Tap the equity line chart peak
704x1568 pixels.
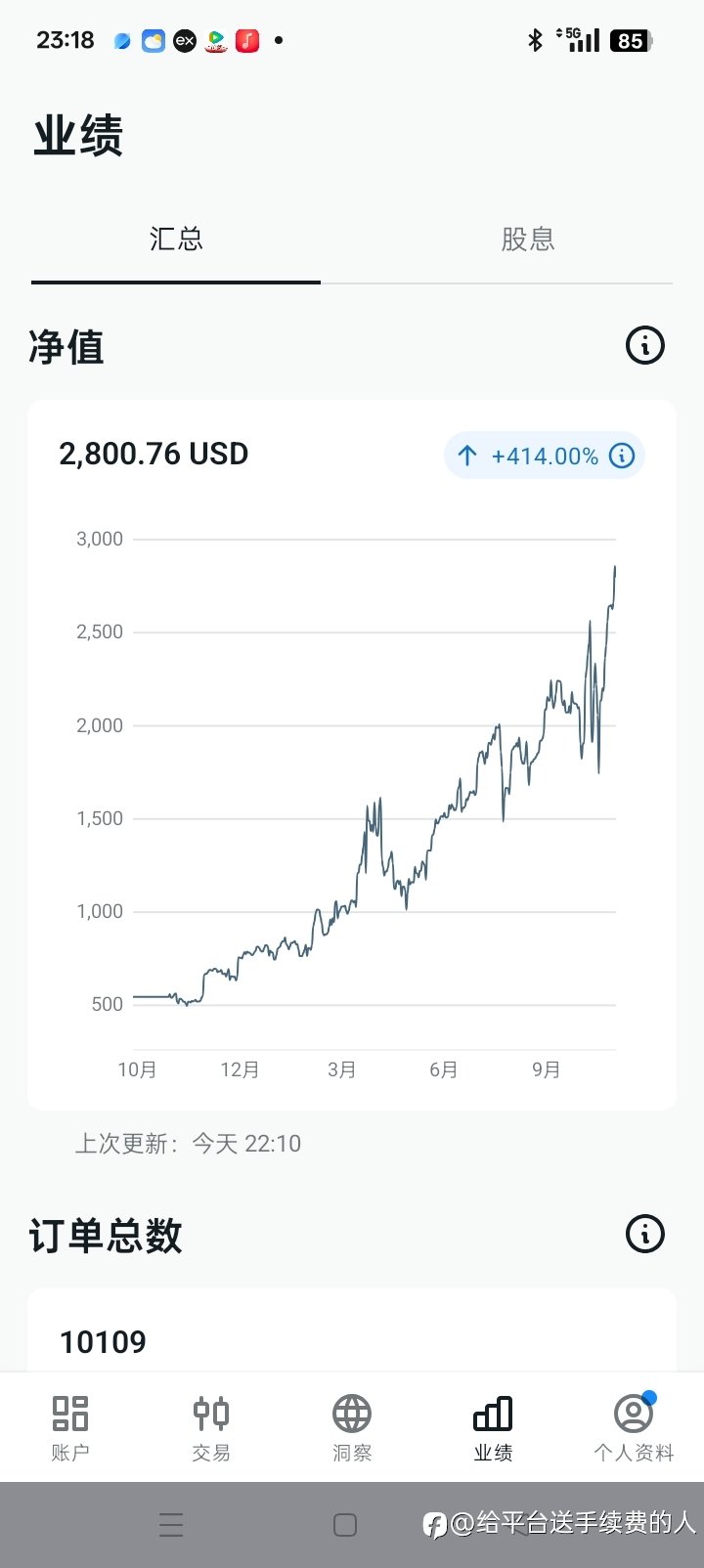click(x=614, y=568)
